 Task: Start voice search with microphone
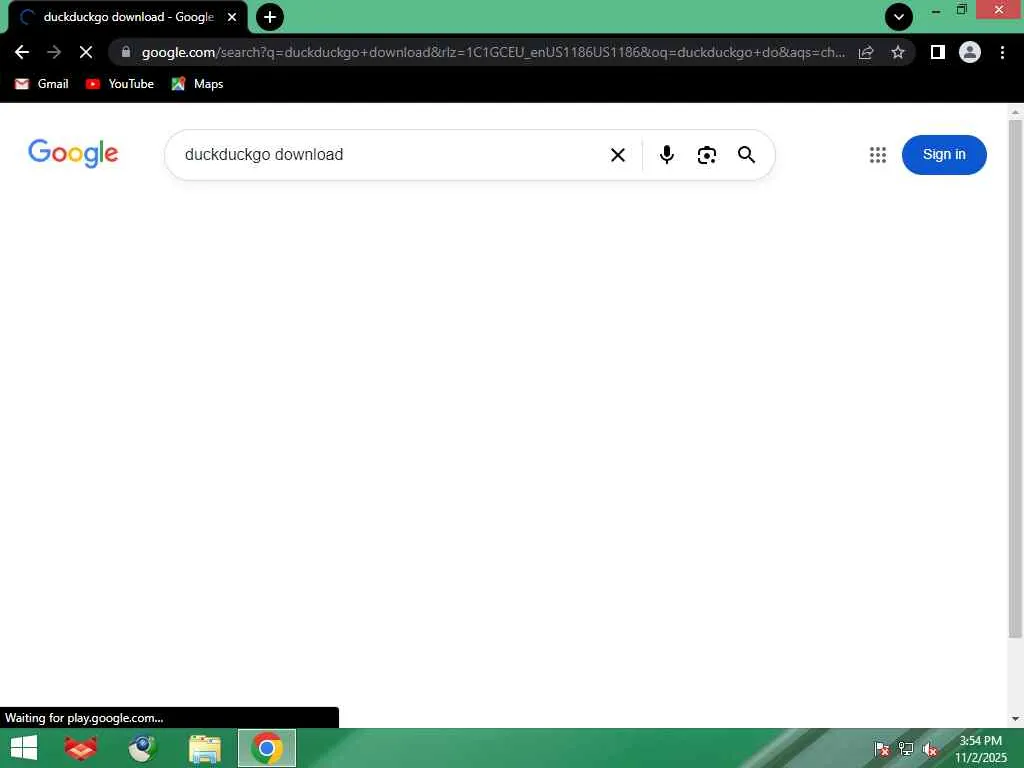coord(667,155)
